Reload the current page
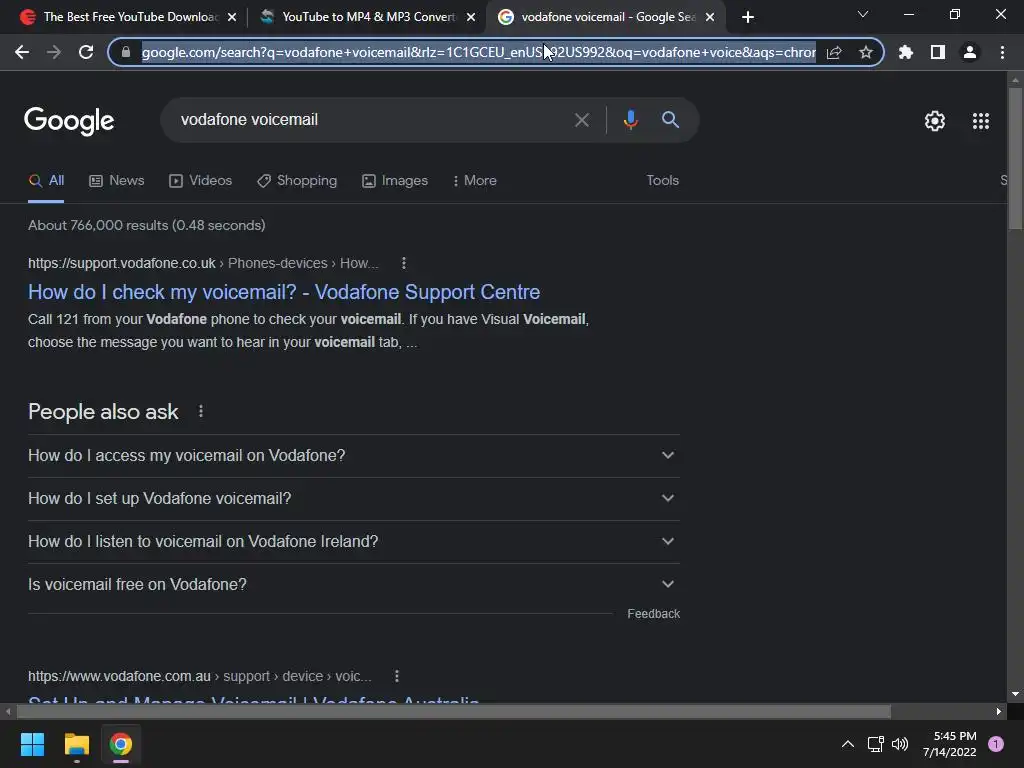The width and height of the screenshot is (1024, 768). 86,52
